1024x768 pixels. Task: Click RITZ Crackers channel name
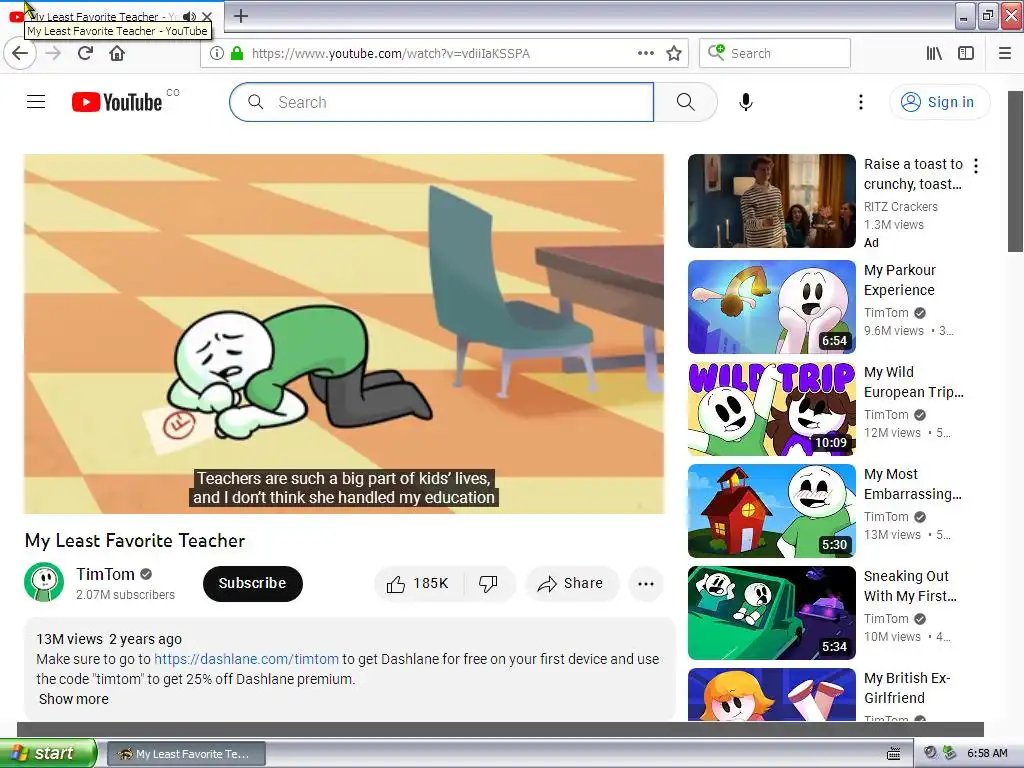901,206
